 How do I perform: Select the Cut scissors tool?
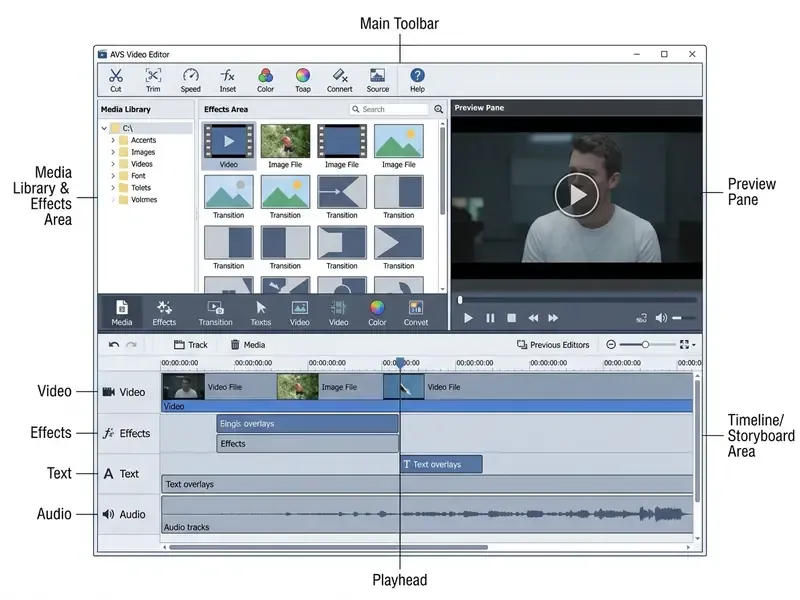116,80
